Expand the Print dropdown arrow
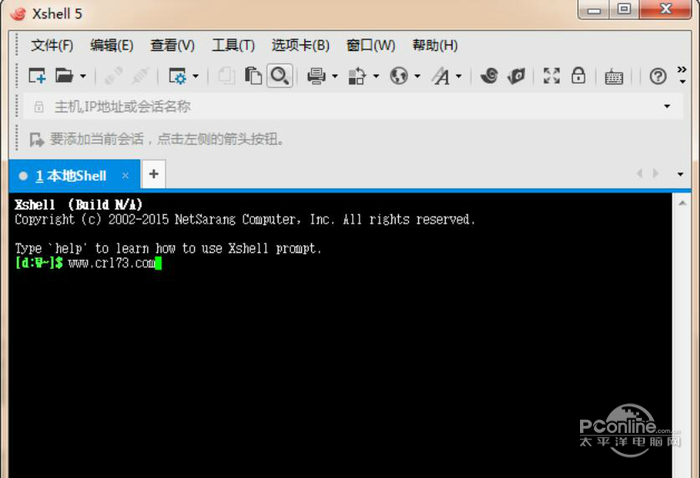The height and width of the screenshot is (478, 700). pos(335,76)
